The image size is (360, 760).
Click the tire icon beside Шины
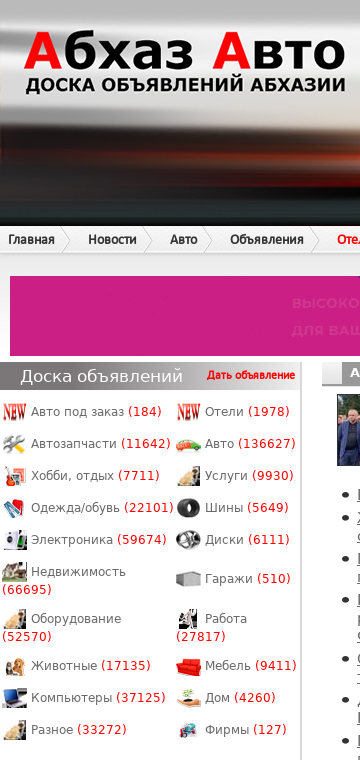[x=188, y=508]
